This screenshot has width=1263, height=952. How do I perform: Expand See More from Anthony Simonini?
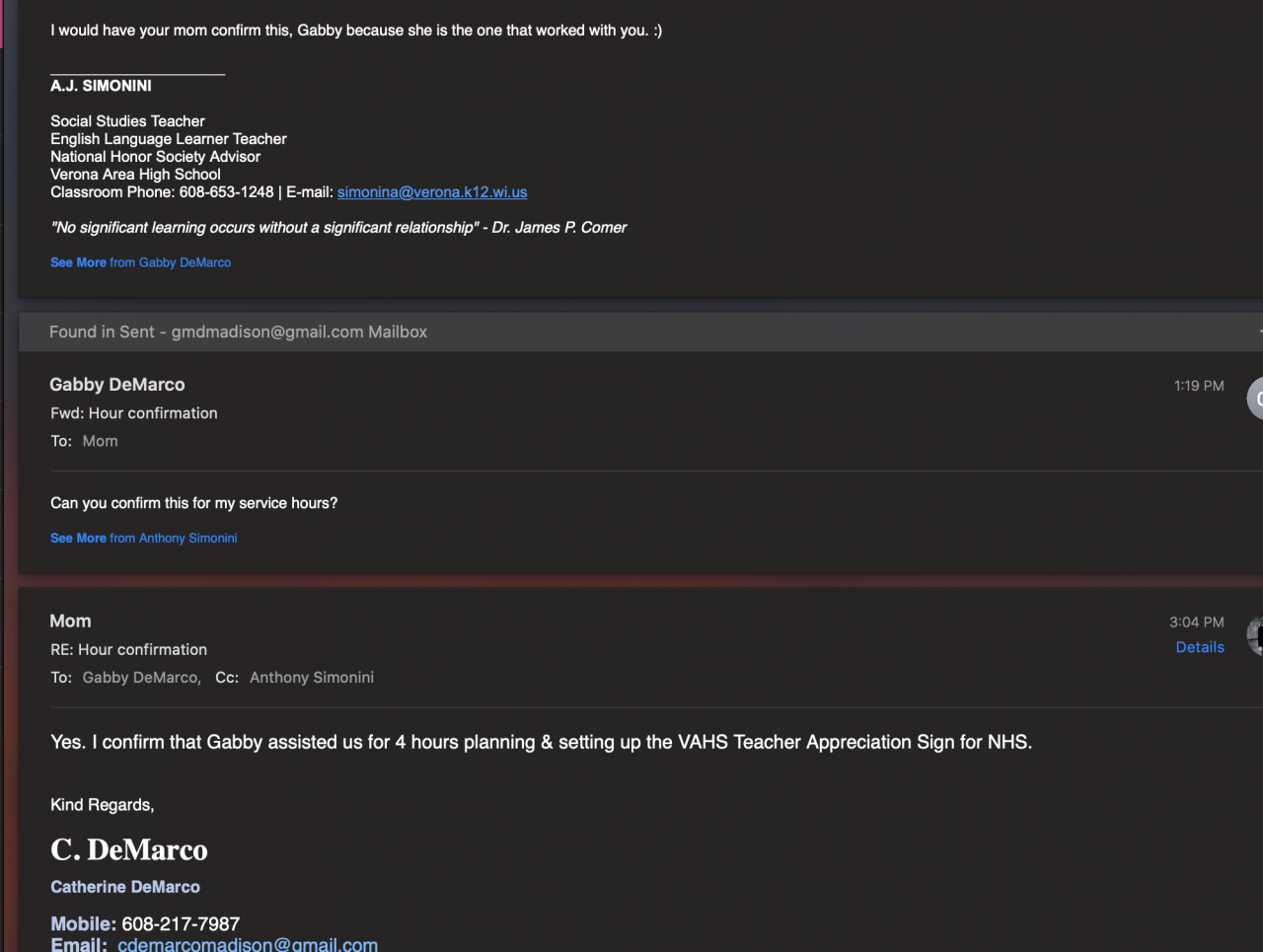tap(143, 538)
